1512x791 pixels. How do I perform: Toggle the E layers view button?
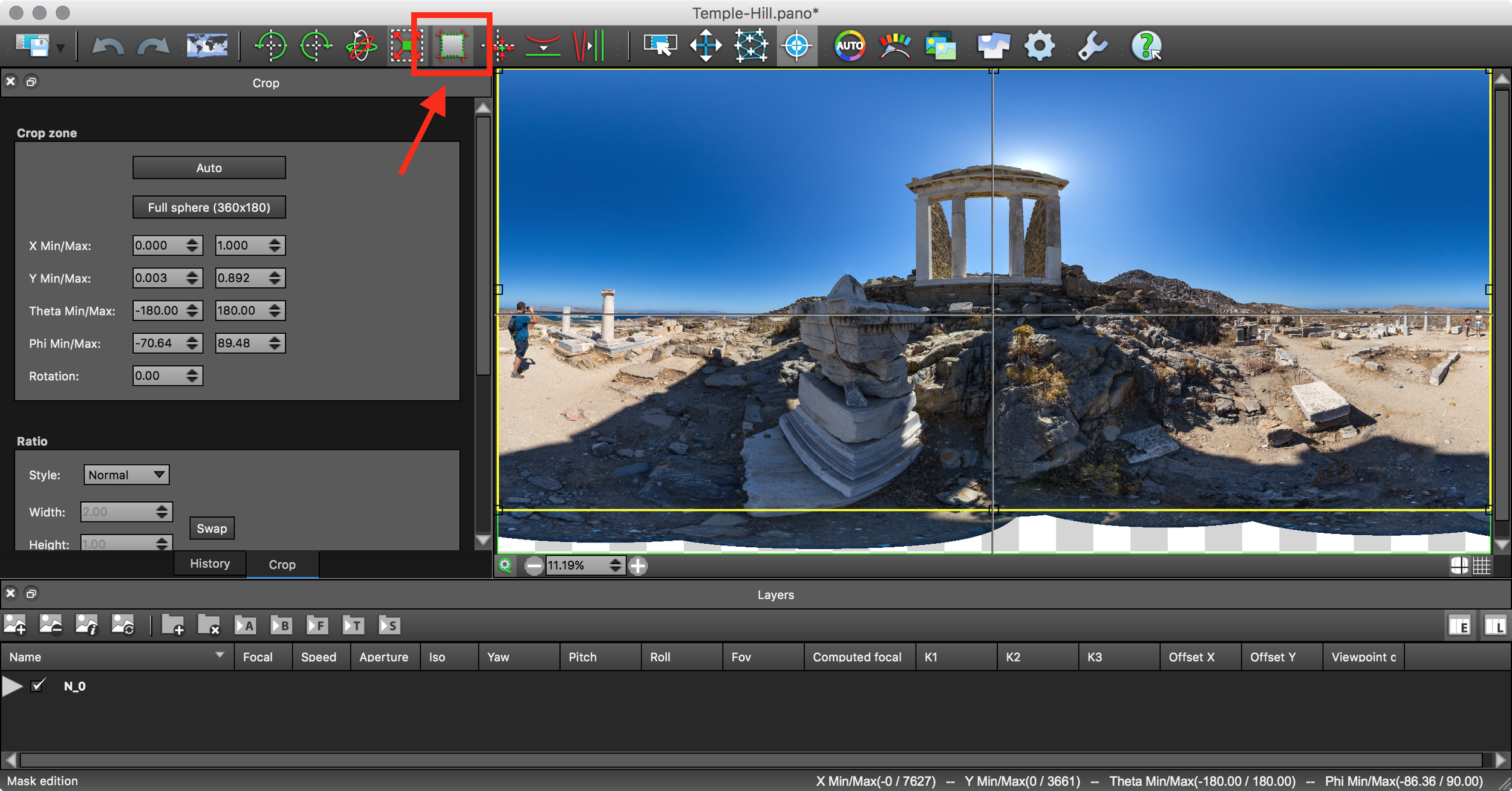1459,625
